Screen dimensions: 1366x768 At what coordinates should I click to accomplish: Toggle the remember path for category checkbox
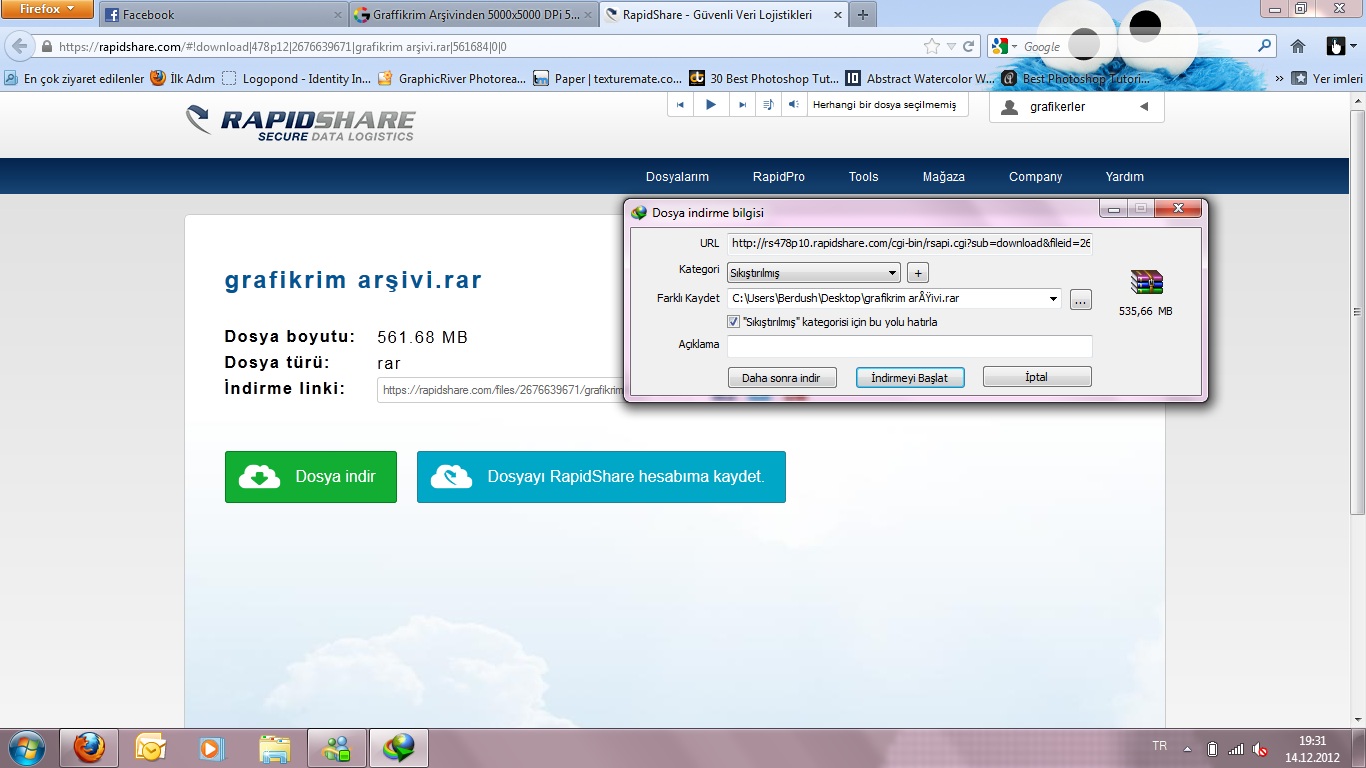734,322
